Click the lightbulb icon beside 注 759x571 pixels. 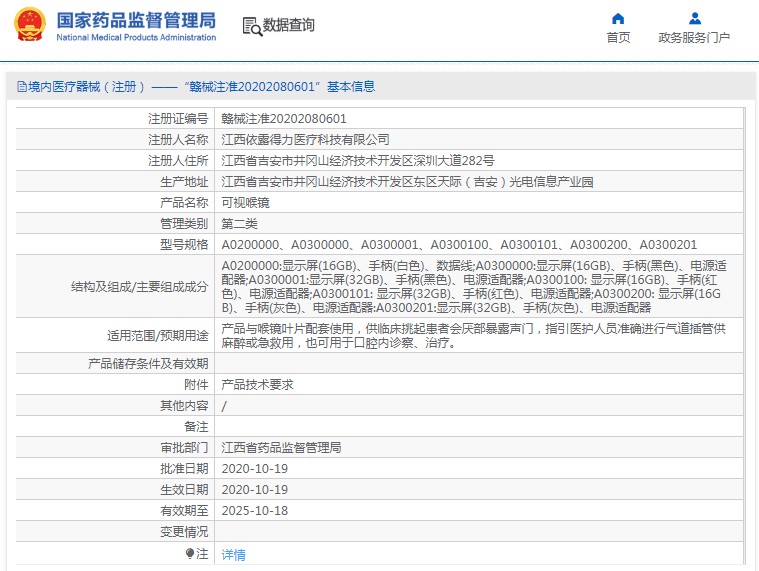click(x=190, y=553)
